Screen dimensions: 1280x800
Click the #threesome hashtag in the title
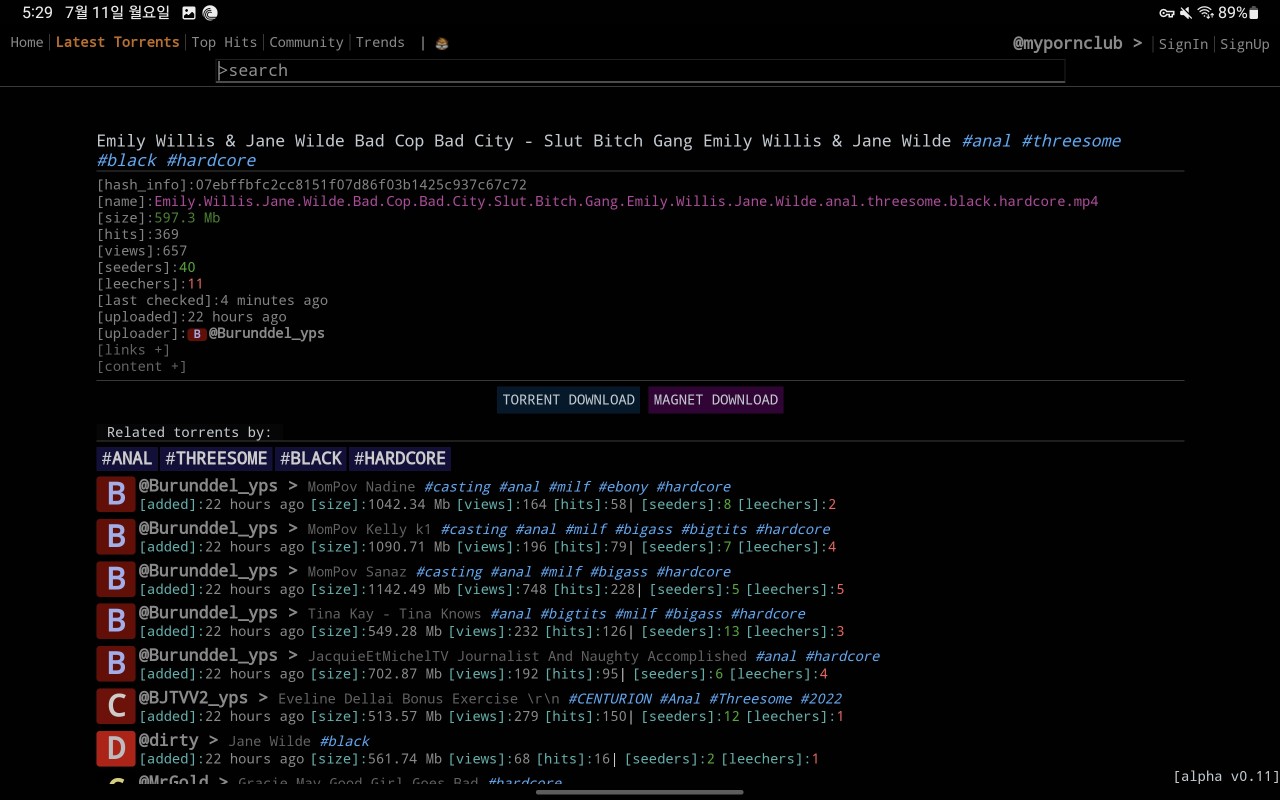1071,141
